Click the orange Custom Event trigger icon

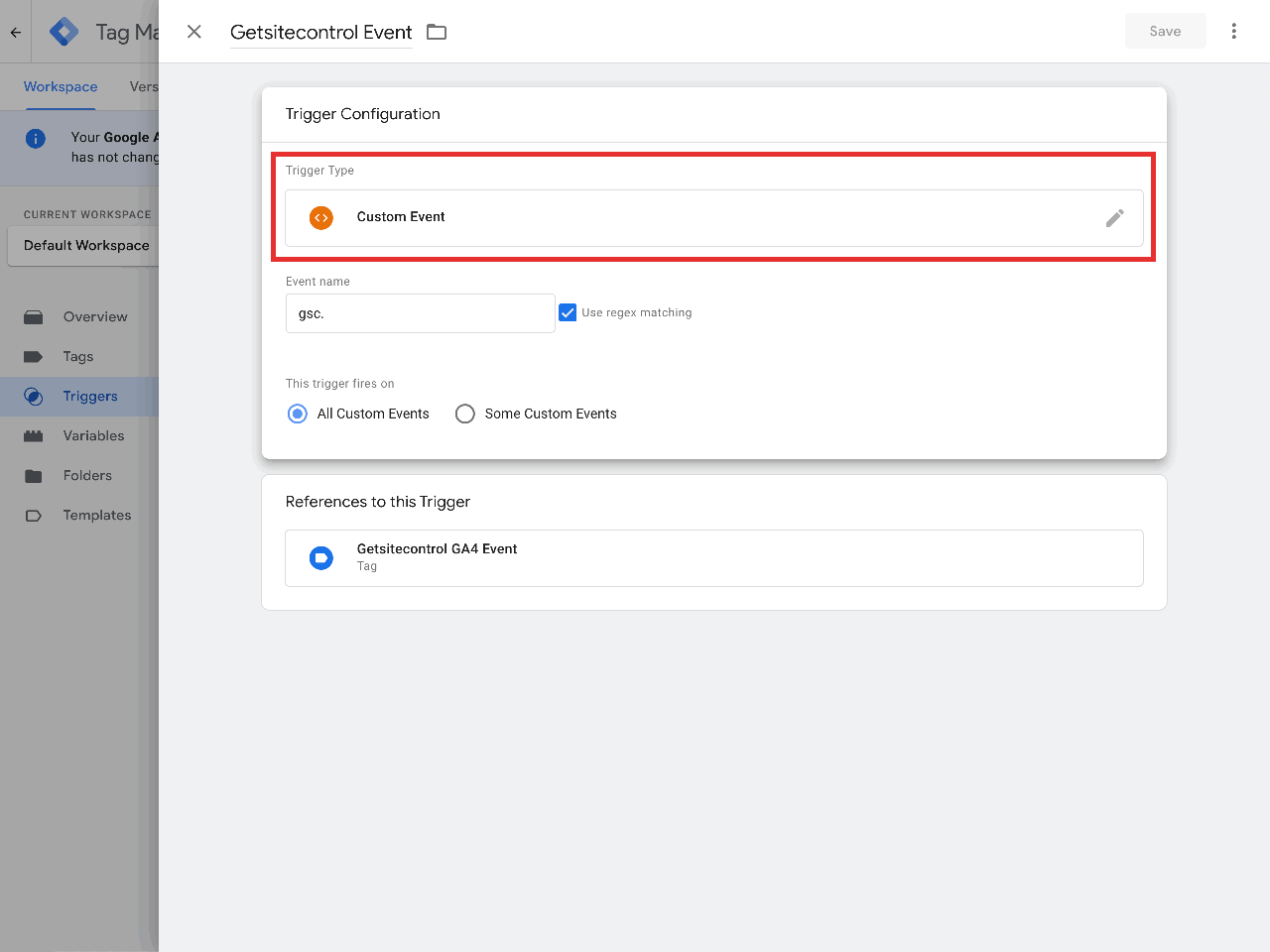320,217
